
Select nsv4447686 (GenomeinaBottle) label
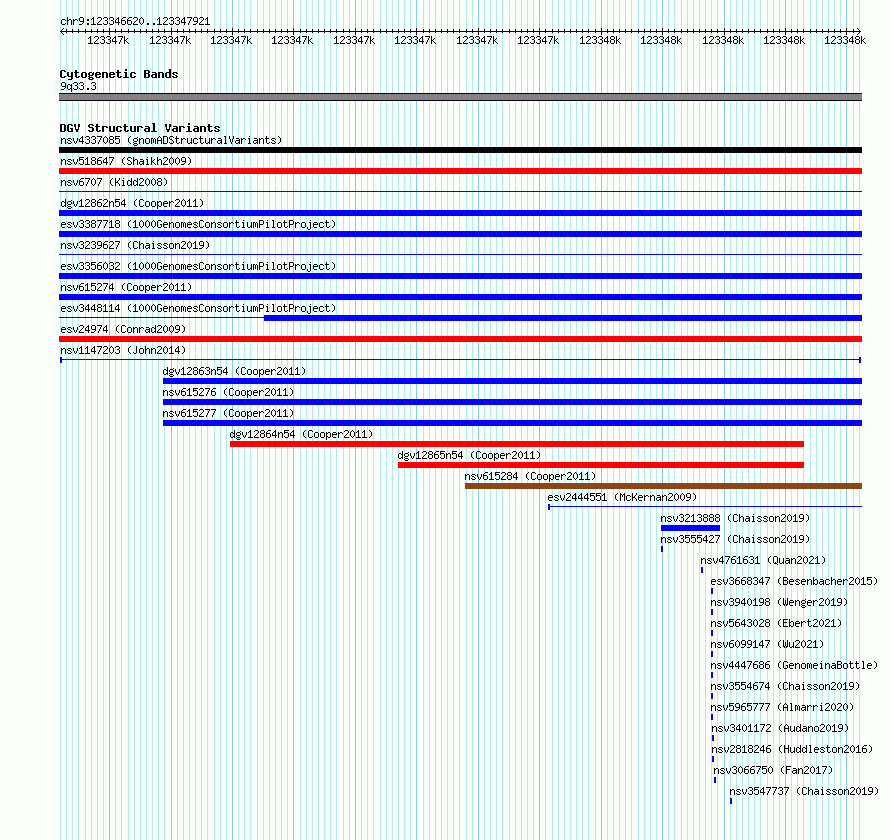coord(794,665)
